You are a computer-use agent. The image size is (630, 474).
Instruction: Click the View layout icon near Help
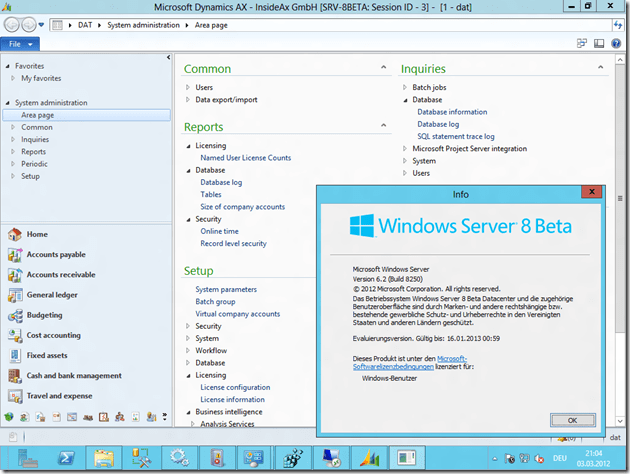(599, 43)
